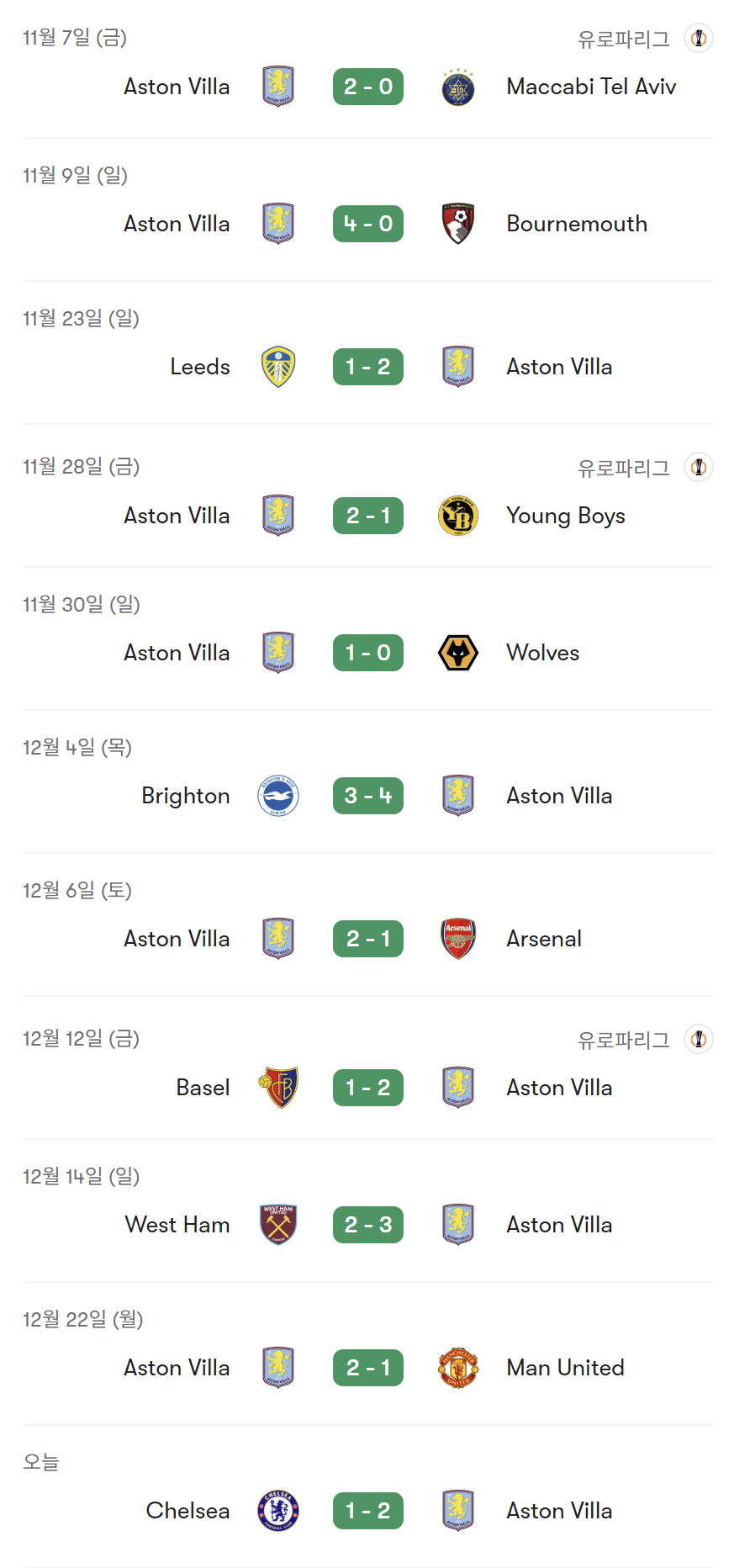Click the Europa League icon on the 11월 7일 match
This screenshot has width=729, height=1568.
click(698, 38)
